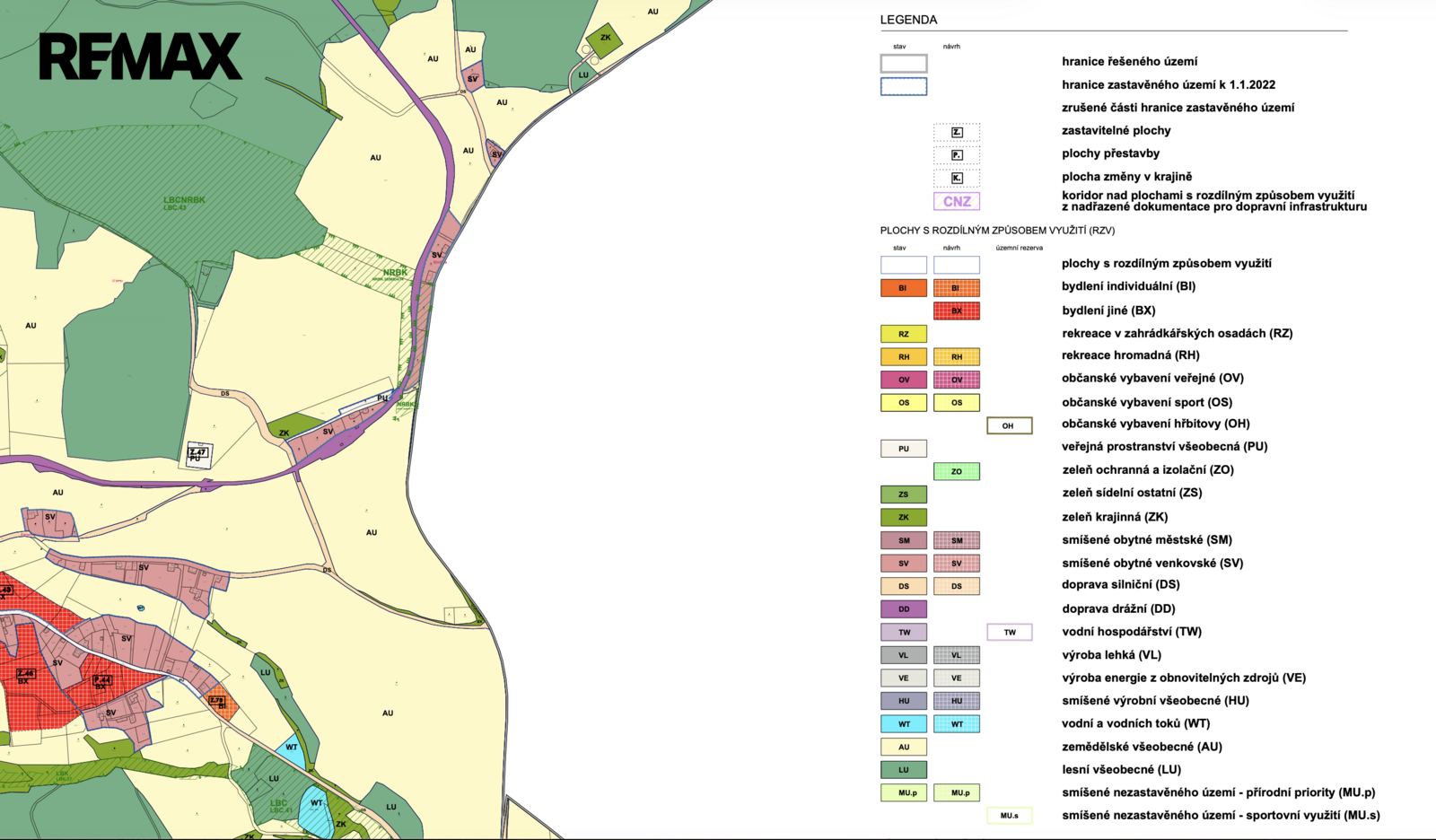Click the CNZ corridor symbol in legend
The height and width of the screenshot is (840, 1436).
coord(957,201)
